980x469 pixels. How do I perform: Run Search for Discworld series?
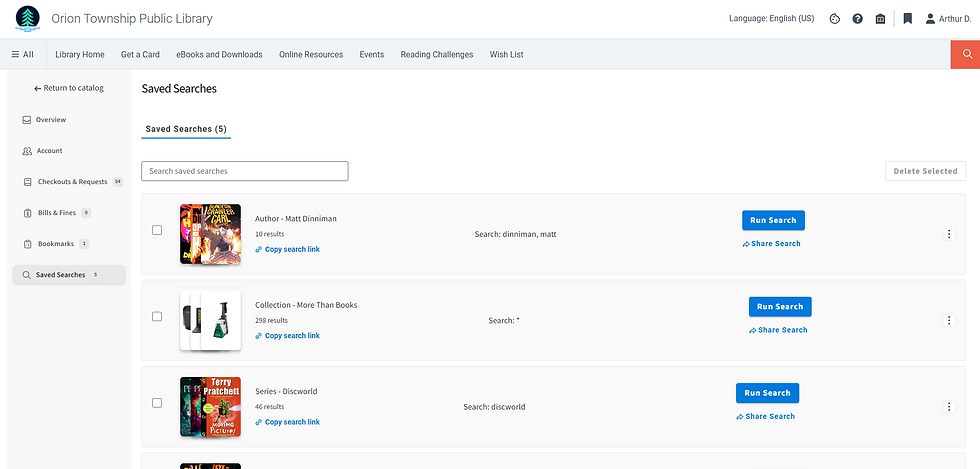click(768, 393)
